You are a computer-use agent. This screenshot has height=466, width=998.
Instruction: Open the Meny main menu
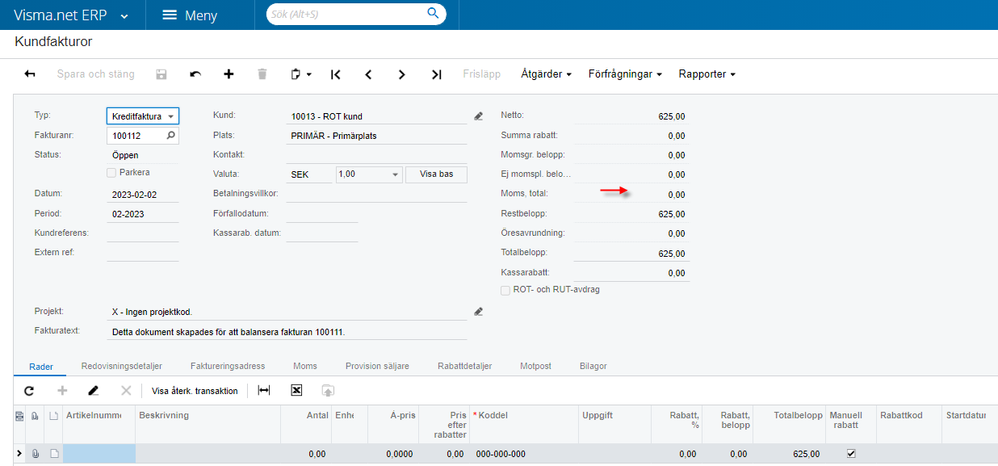click(189, 15)
